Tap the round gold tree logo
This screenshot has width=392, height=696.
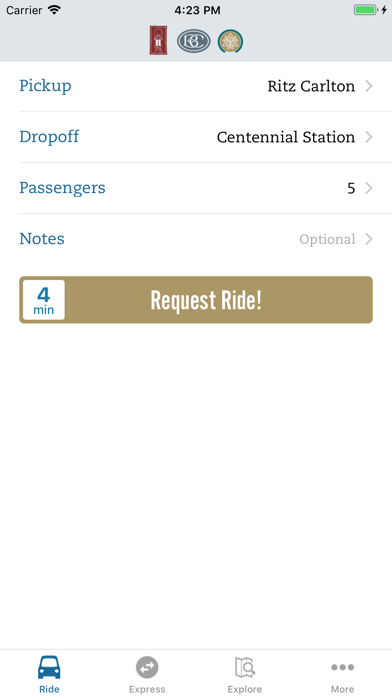(x=230, y=41)
